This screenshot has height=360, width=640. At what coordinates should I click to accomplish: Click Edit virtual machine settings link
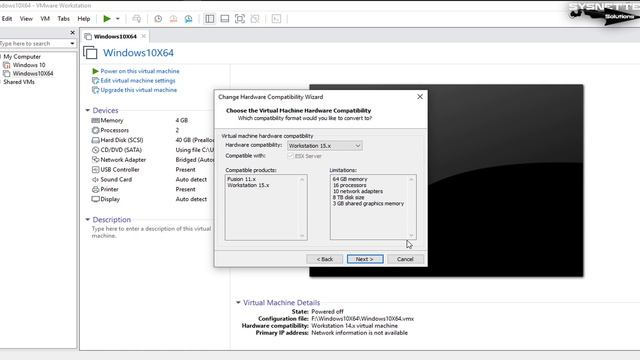coord(138,80)
